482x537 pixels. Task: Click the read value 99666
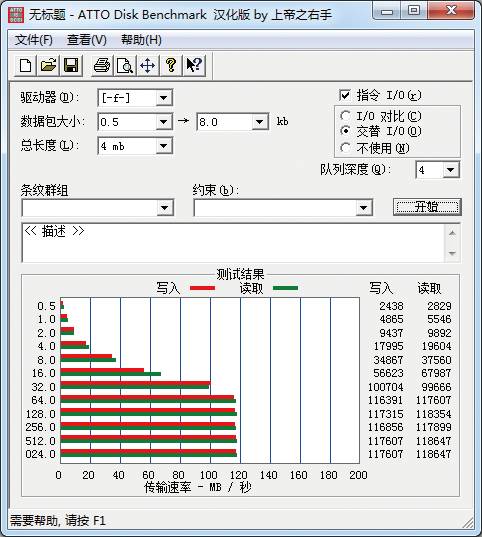[x=436, y=387]
